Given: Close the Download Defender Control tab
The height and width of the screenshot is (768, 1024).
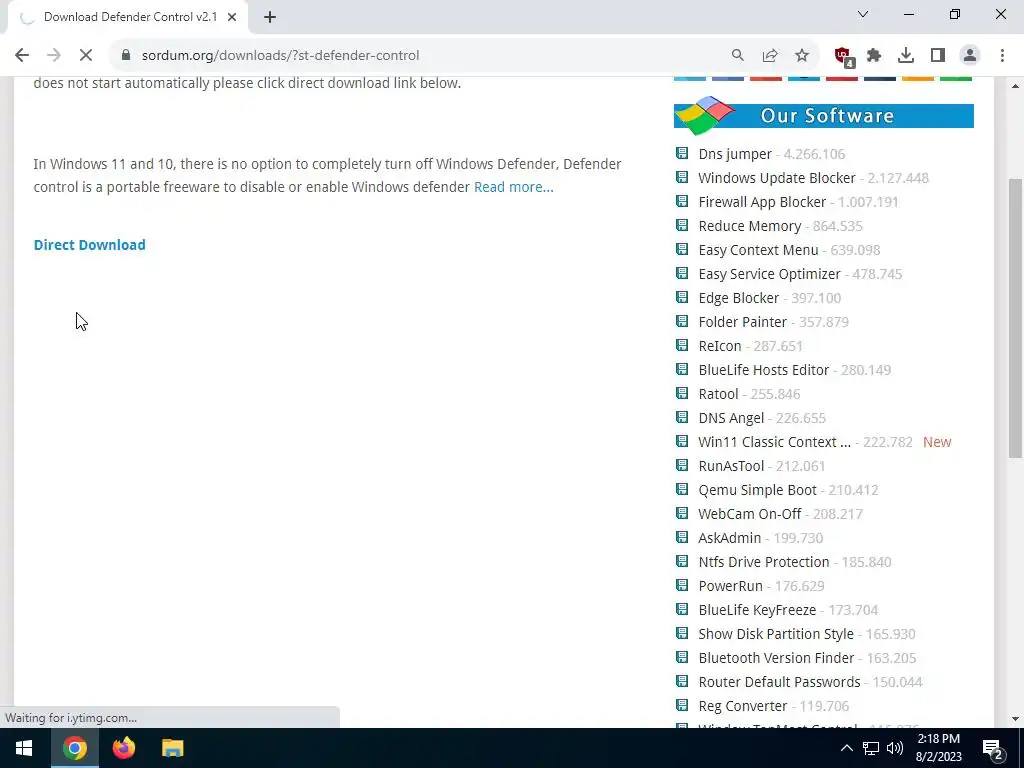Looking at the screenshot, I should [x=232, y=17].
